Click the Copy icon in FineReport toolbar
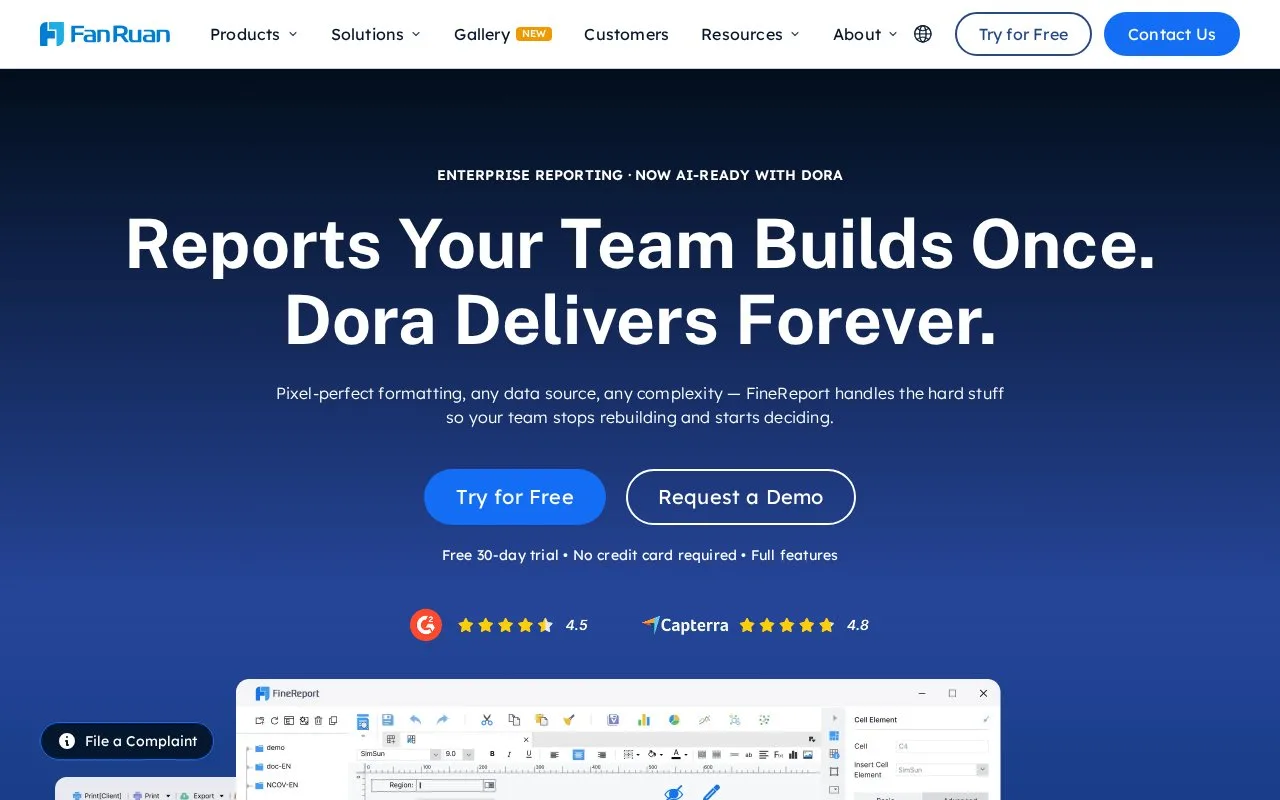 pos(514,719)
